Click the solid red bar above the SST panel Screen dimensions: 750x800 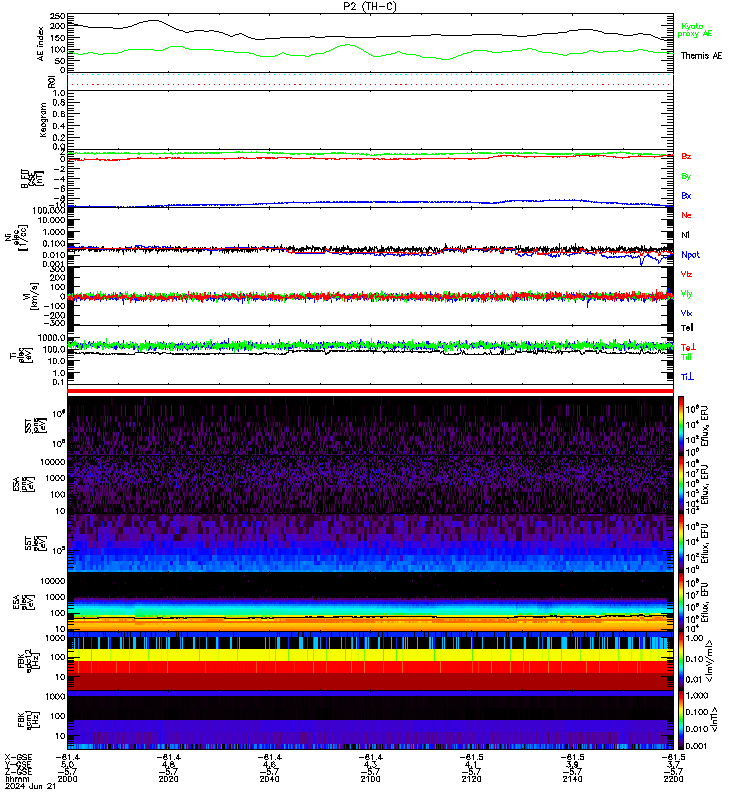tap(370, 391)
